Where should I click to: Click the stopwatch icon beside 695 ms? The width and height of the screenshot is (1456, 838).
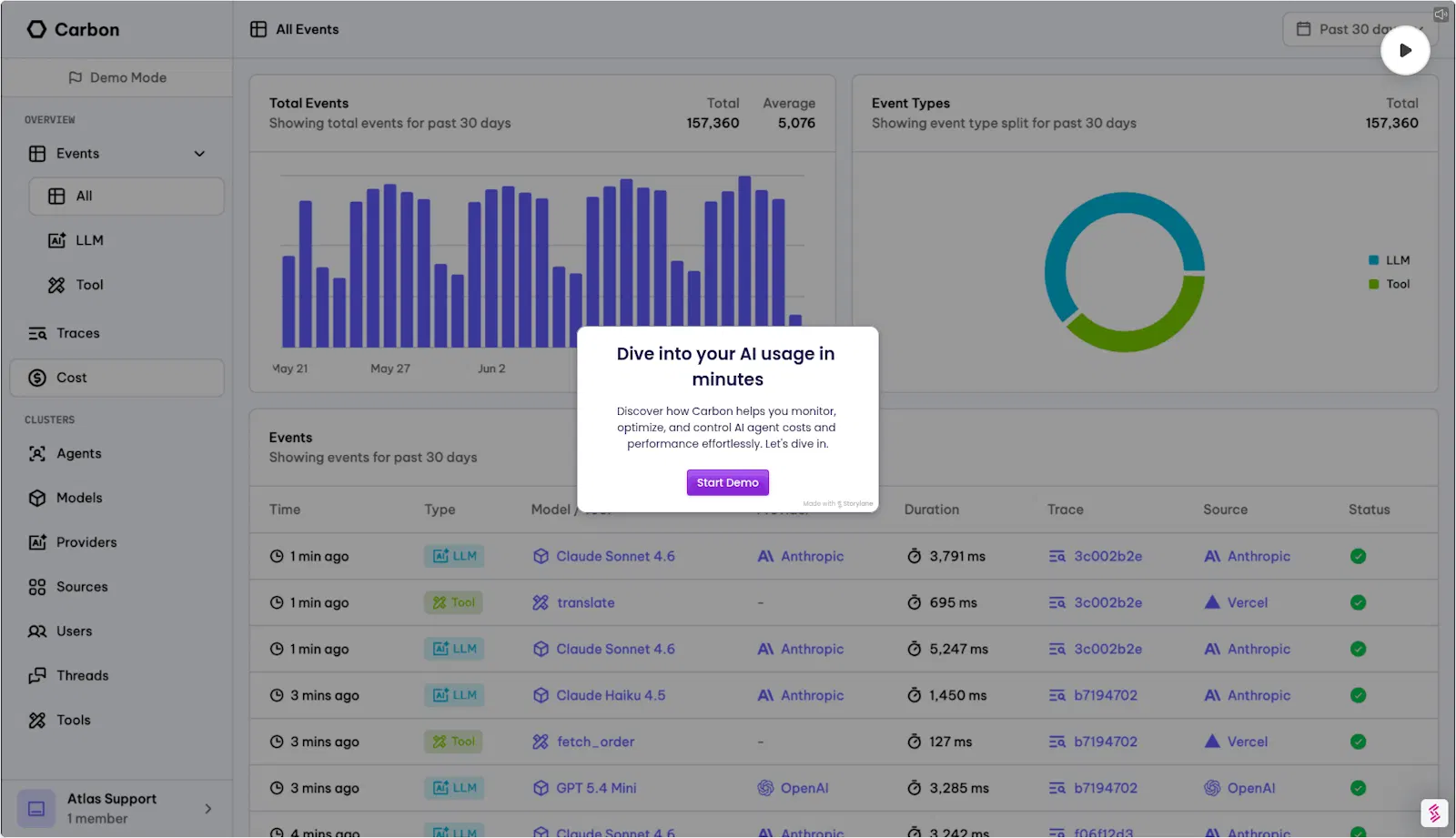click(x=915, y=602)
